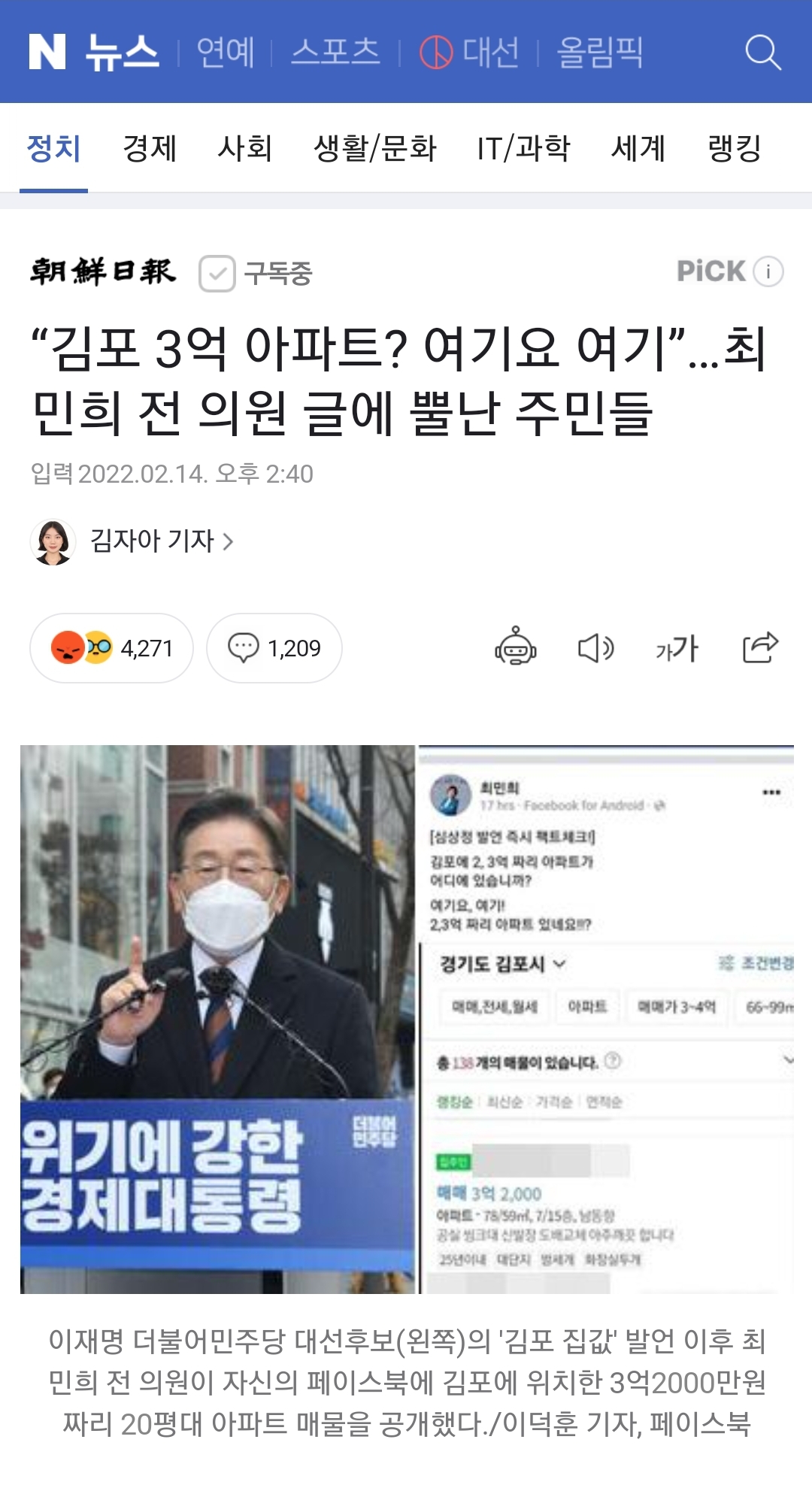
Task: Visit the 스포츠 section link
Action: click(x=335, y=52)
